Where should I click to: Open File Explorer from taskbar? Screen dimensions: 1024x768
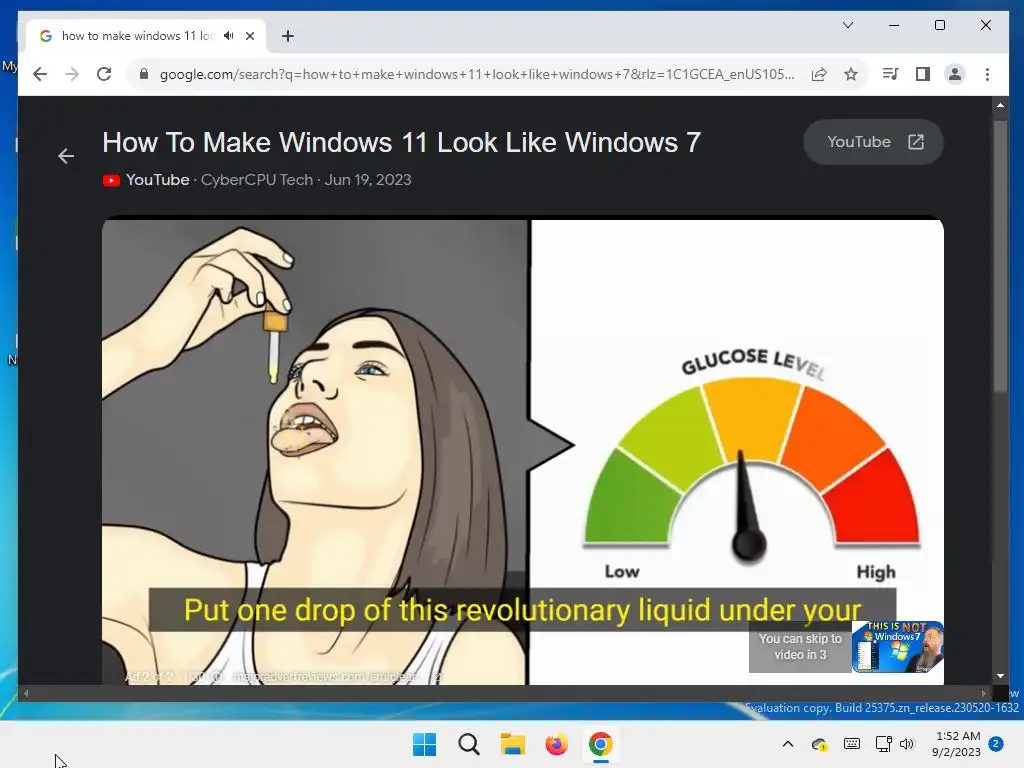pyautogui.click(x=513, y=744)
